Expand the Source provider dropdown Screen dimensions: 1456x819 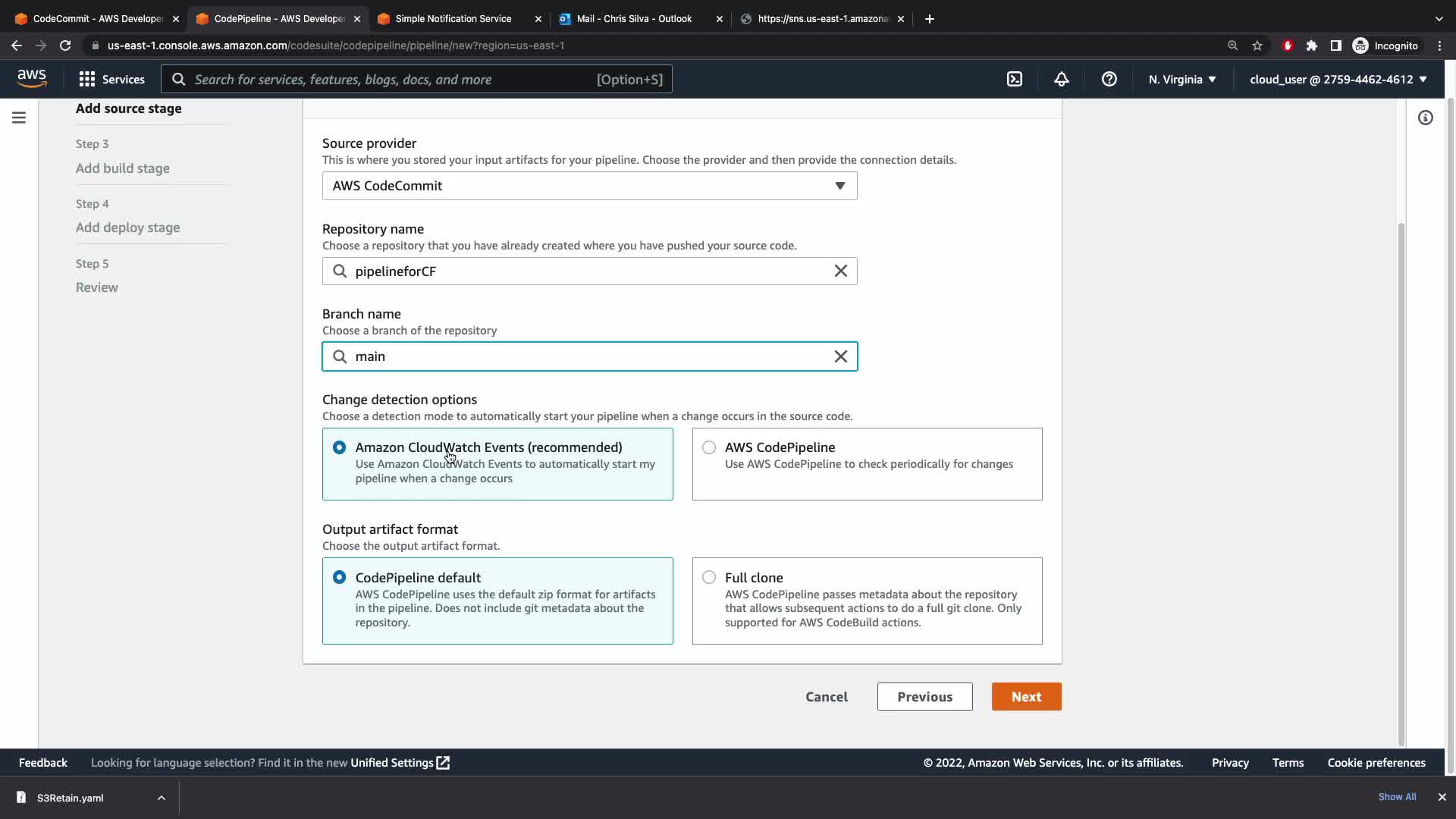click(589, 186)
